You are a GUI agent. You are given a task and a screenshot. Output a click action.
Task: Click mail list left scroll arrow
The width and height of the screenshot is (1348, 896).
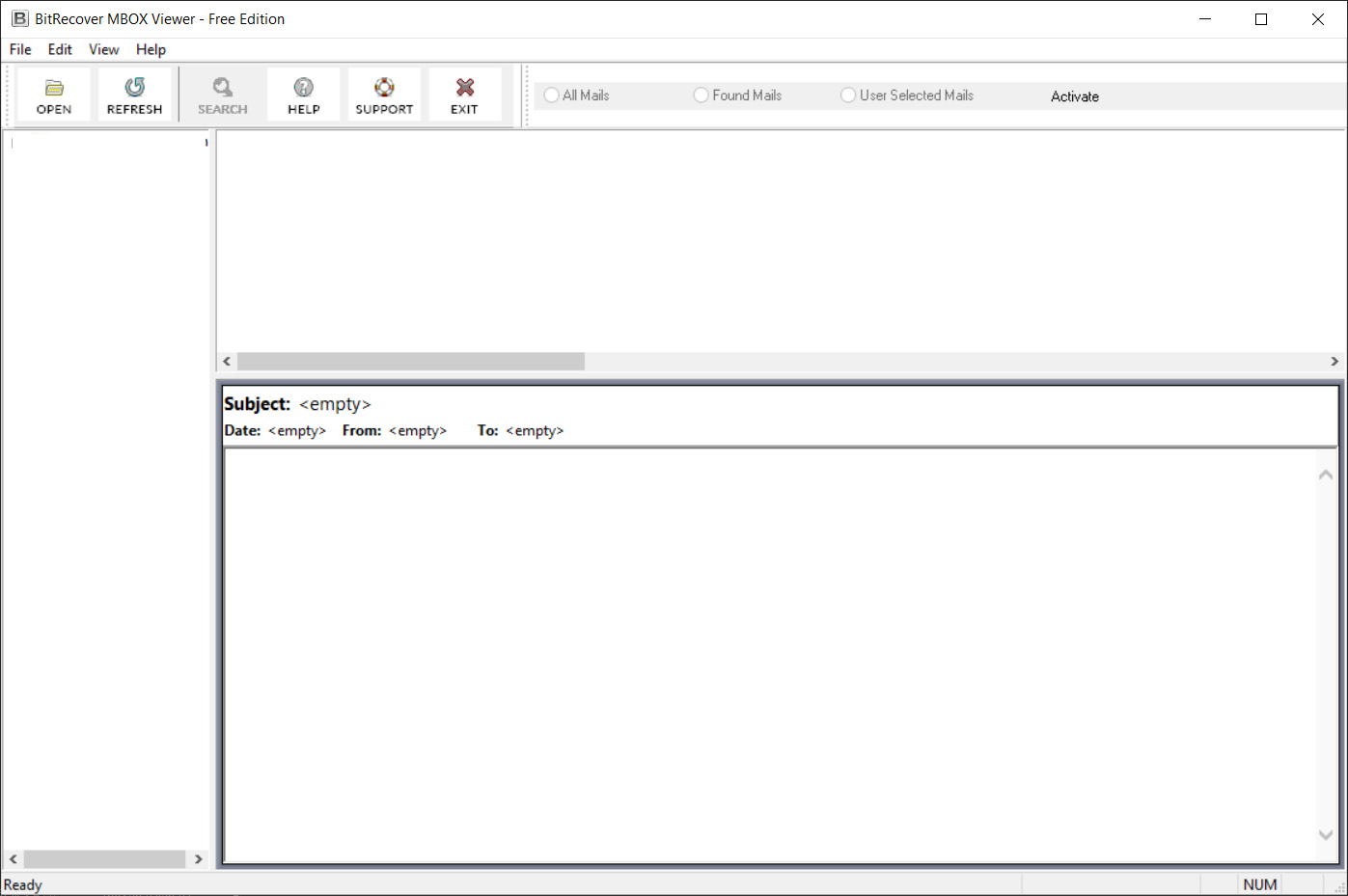tap(227, 362)
